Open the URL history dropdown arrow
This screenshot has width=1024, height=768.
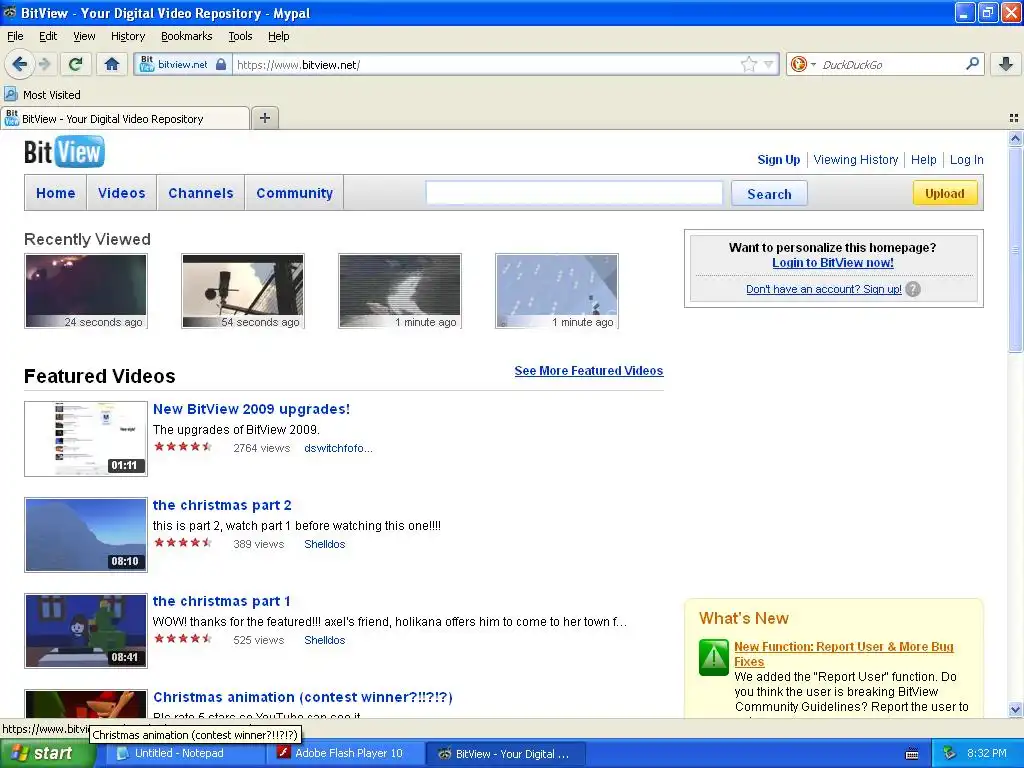point(769,64)
